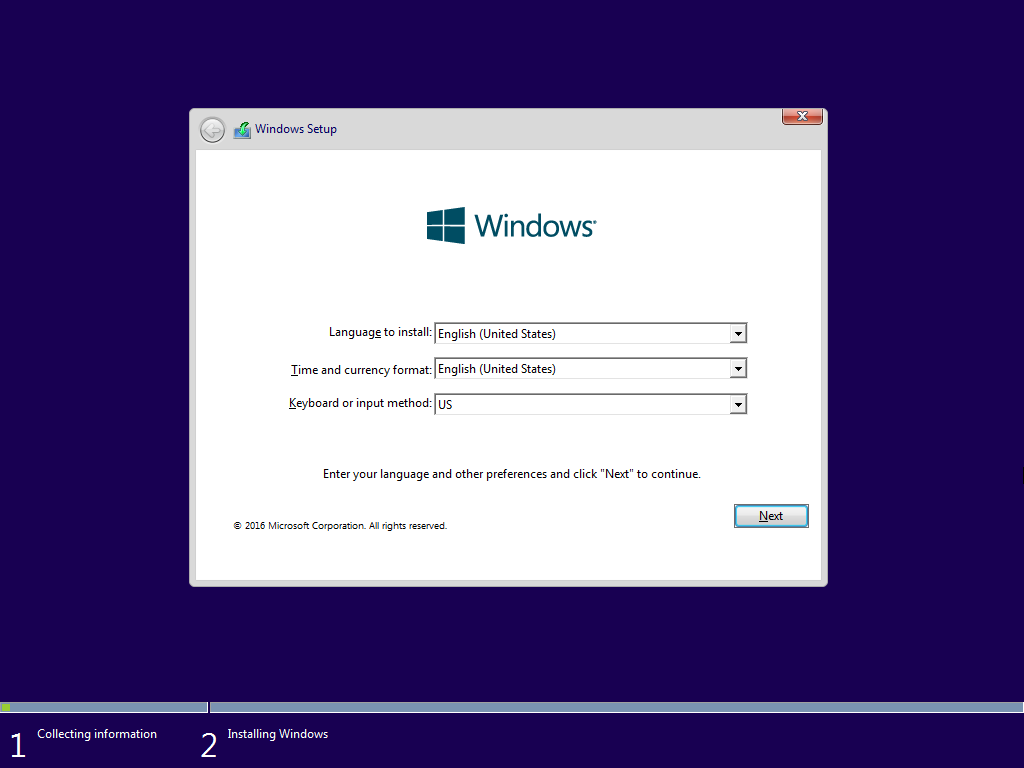Image resolution: width=1024 pixels, height=768 pixels.
Task: Click the large step number 2
Action: coord(208,745)
